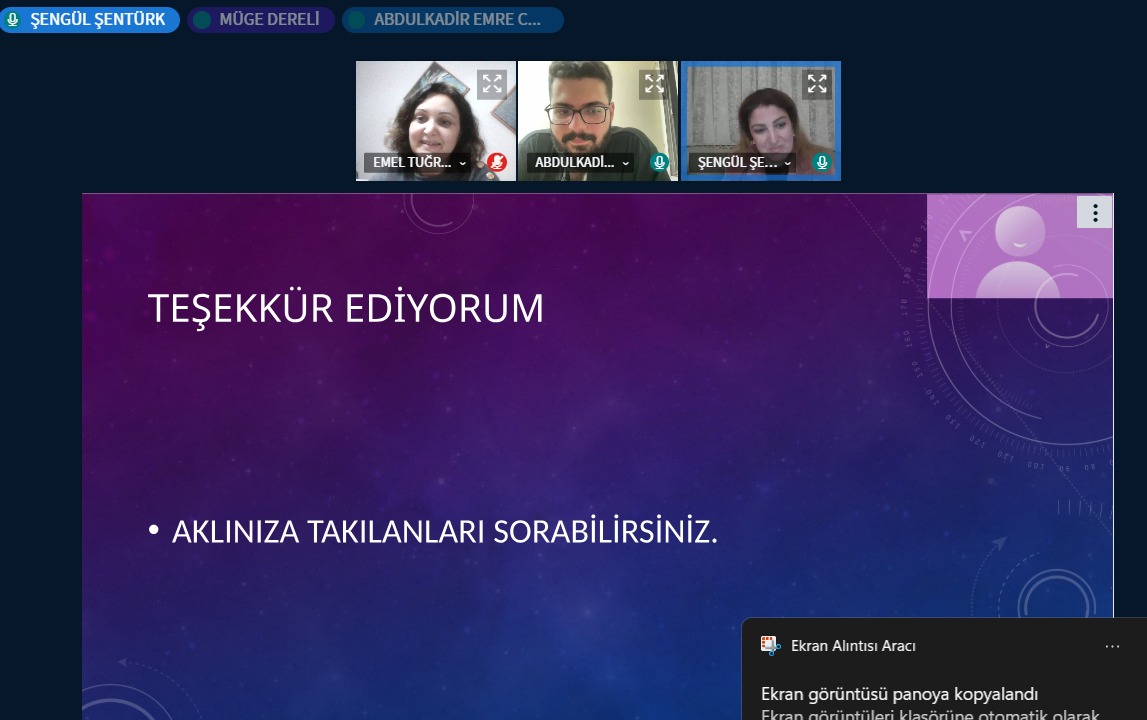Screen dimensions: 1147x720
Task: Click the Ekran Alıntısı Aracı notification title
Action: [853, 646]
